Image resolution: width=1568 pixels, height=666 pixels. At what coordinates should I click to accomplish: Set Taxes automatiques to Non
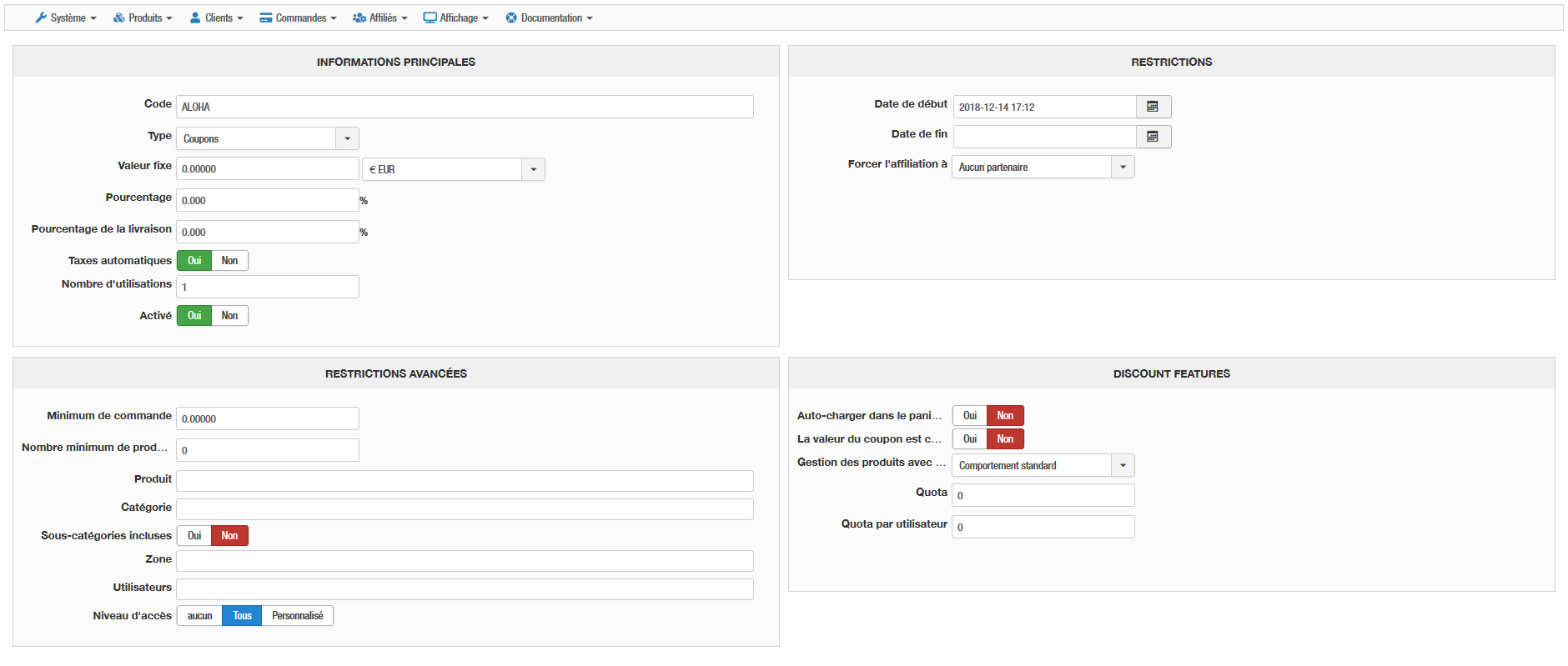coord(229,261)
